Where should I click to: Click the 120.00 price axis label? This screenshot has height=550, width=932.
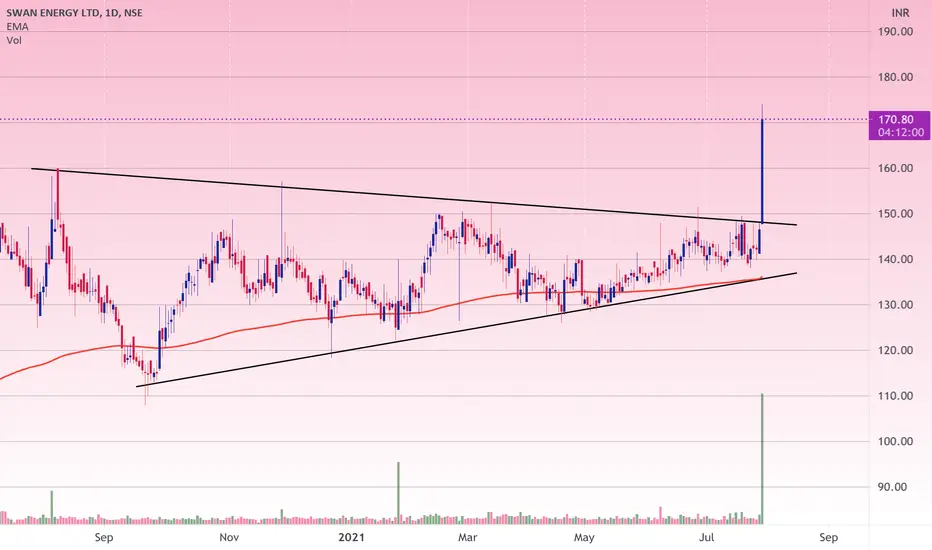click(x=896, y=350)
